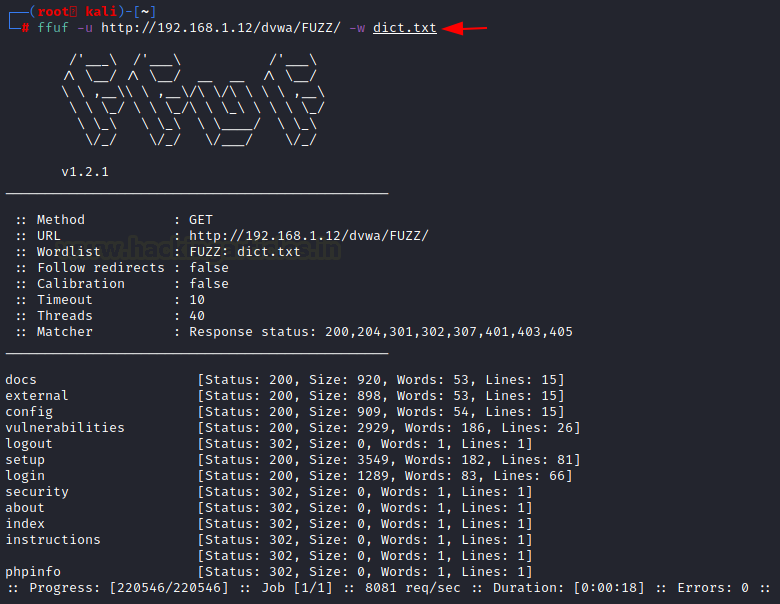
Task: Click the 'phpinfo' result entry
Action: pos(33,572)
